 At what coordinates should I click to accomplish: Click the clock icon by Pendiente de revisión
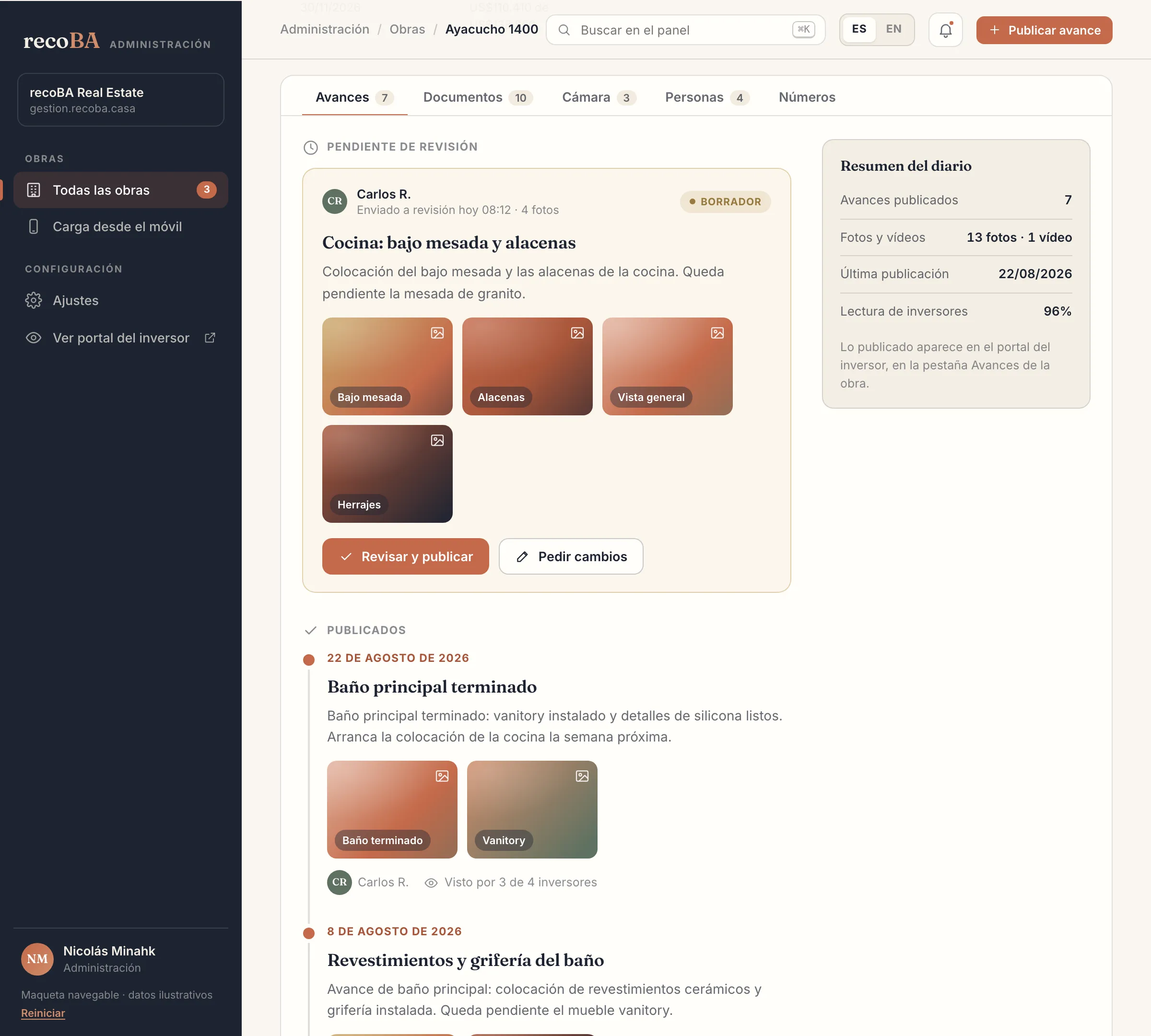click(310, 147)
